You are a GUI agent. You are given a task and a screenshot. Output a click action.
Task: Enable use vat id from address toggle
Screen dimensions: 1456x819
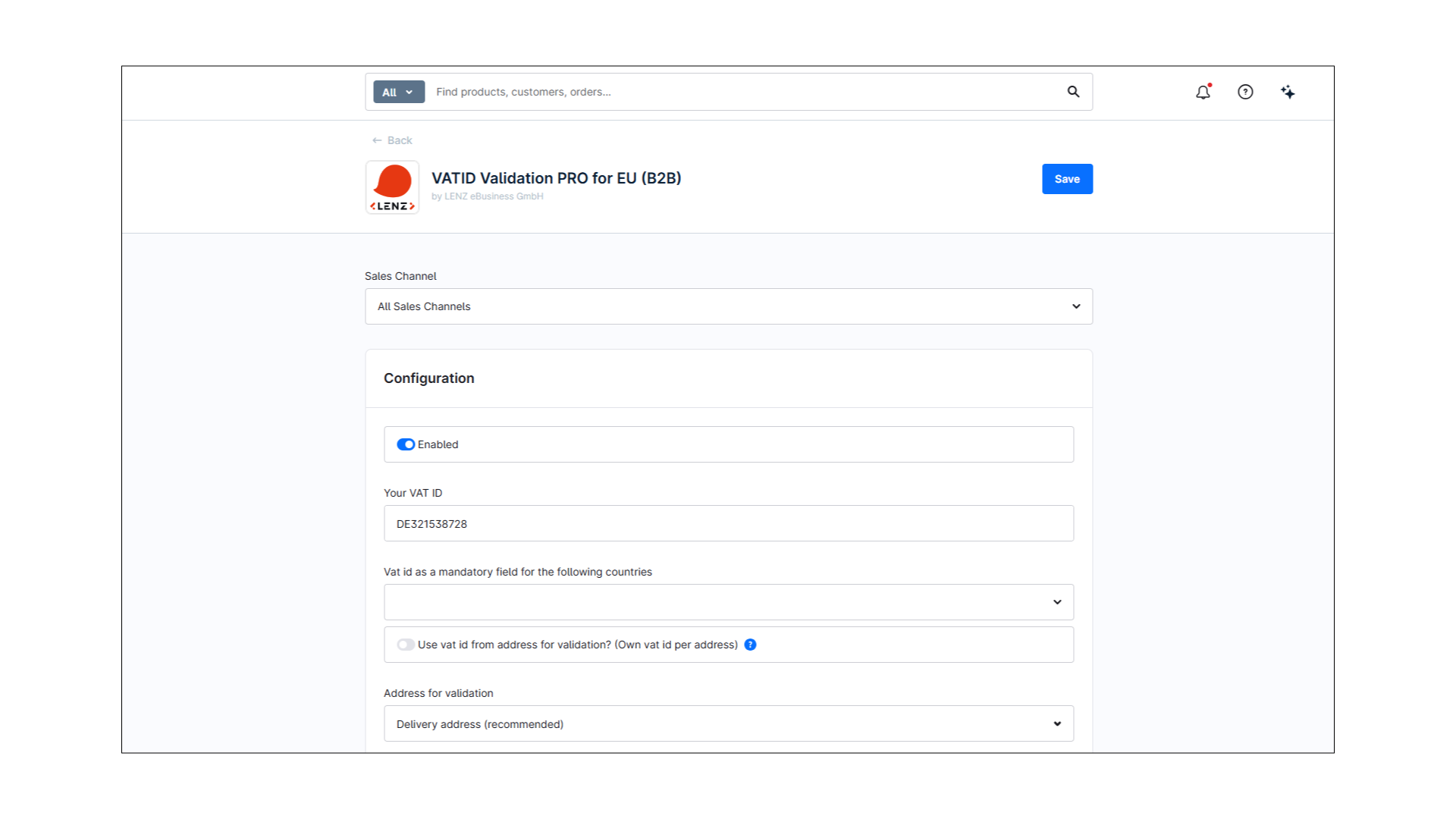[x=406, y=645]
